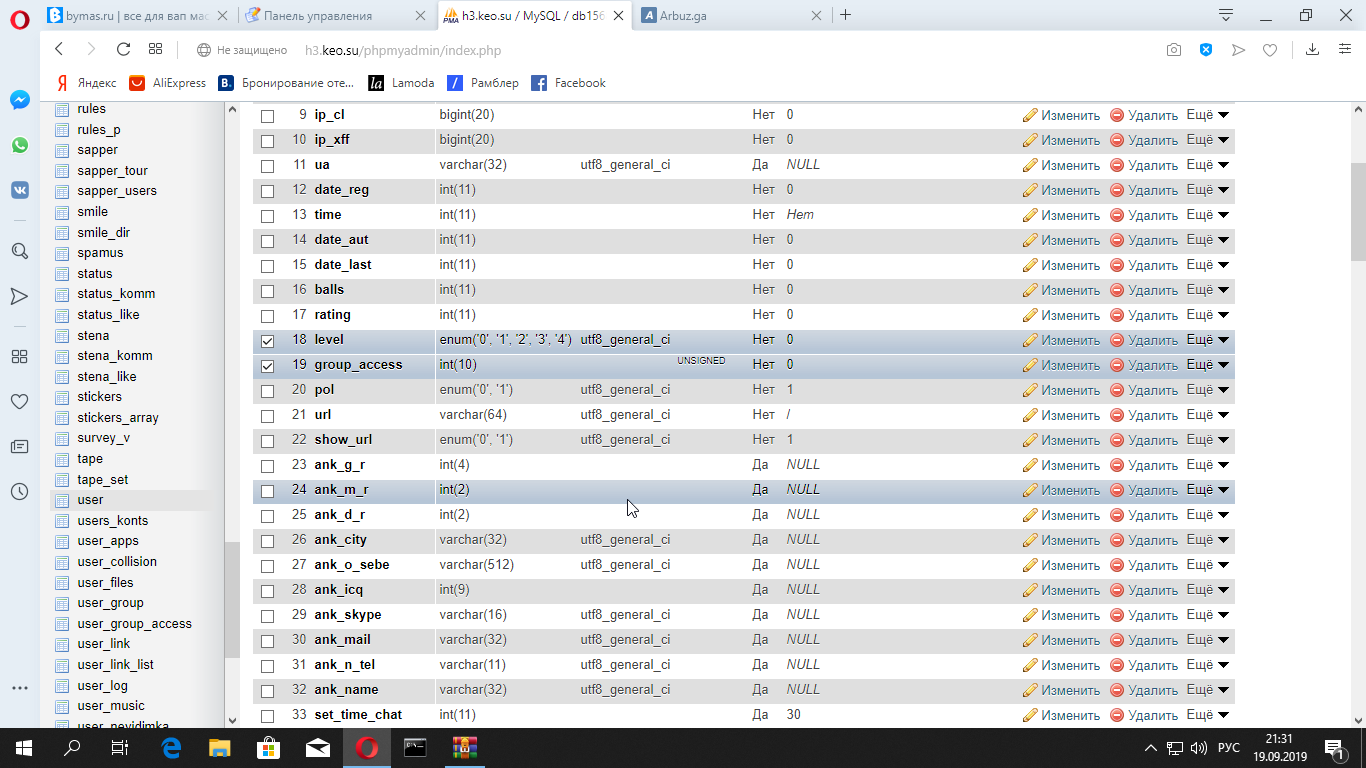
Task: Open the VK sidebar panel
Action: coord(19,190)
